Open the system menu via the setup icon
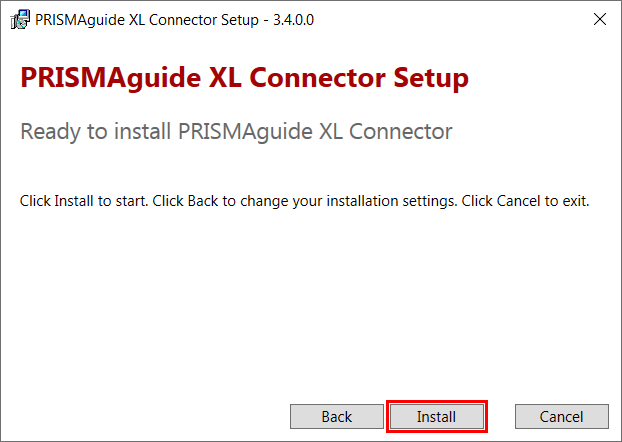 (20, 19)
